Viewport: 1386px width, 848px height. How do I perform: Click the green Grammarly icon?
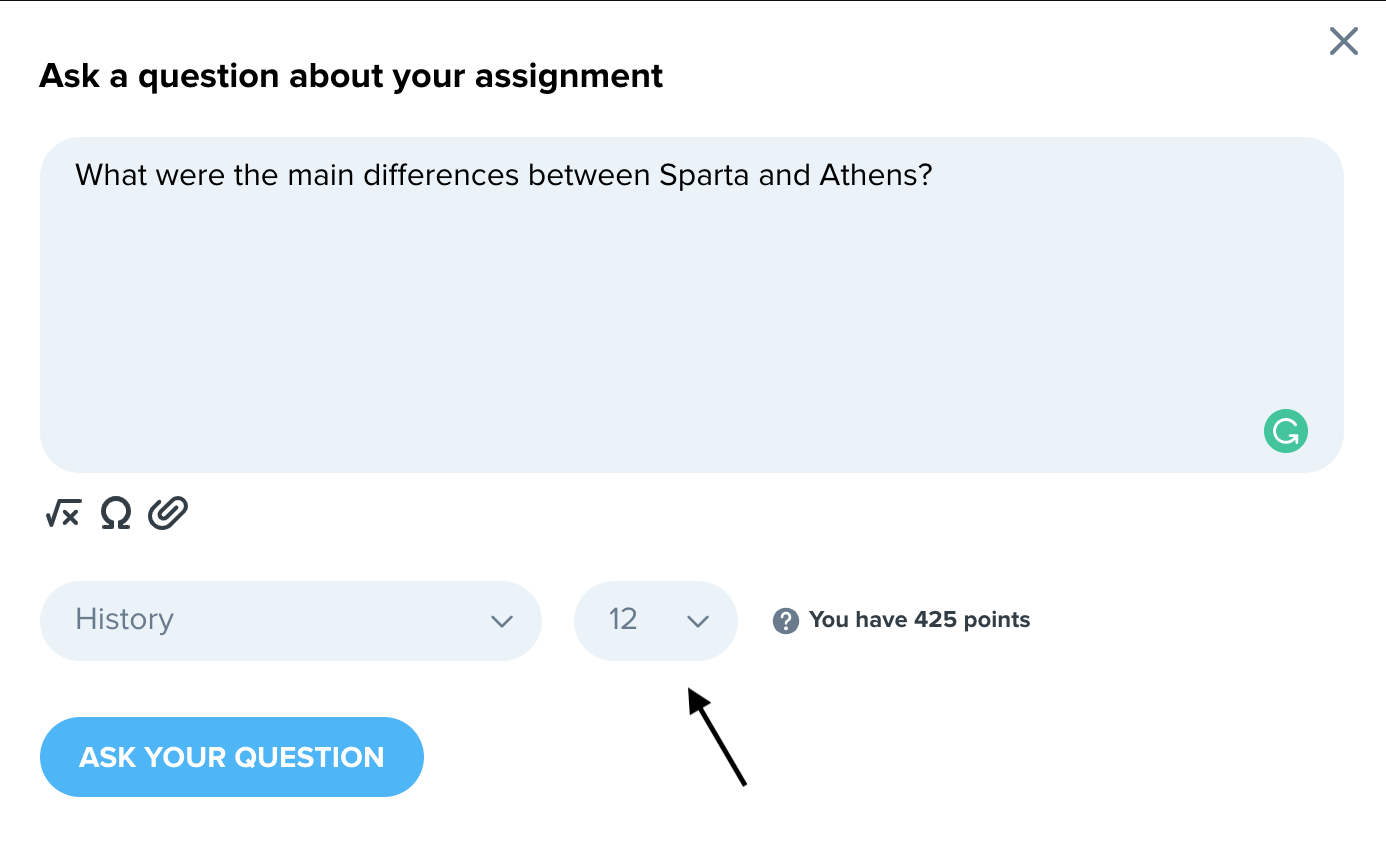click(1285, 430)
